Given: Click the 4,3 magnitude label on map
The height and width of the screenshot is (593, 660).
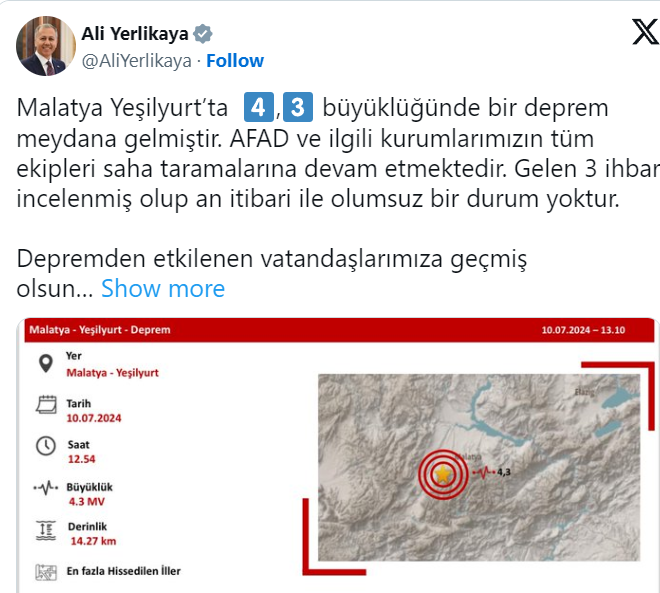Looking at the screenshot, I should click(x=504, y=472).
